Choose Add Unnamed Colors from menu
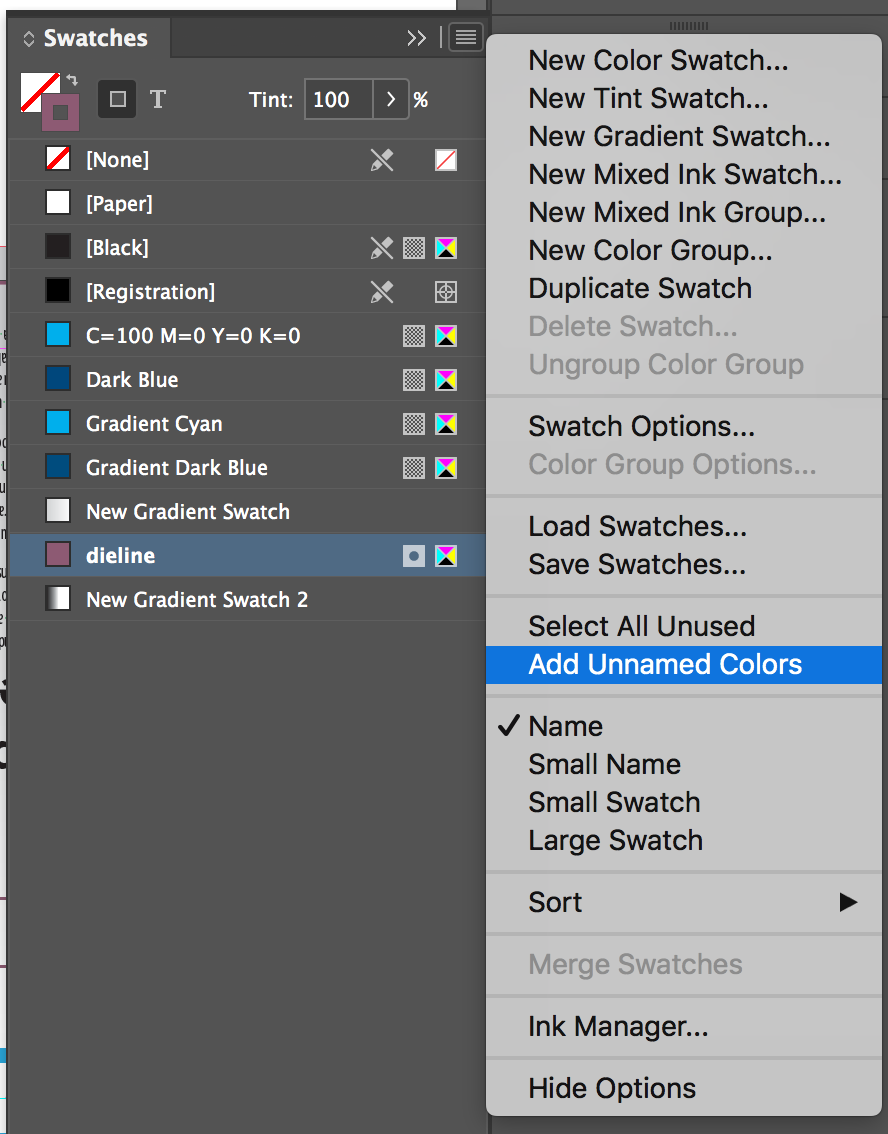Screen dimensions: 888x1134 point(665,664)
